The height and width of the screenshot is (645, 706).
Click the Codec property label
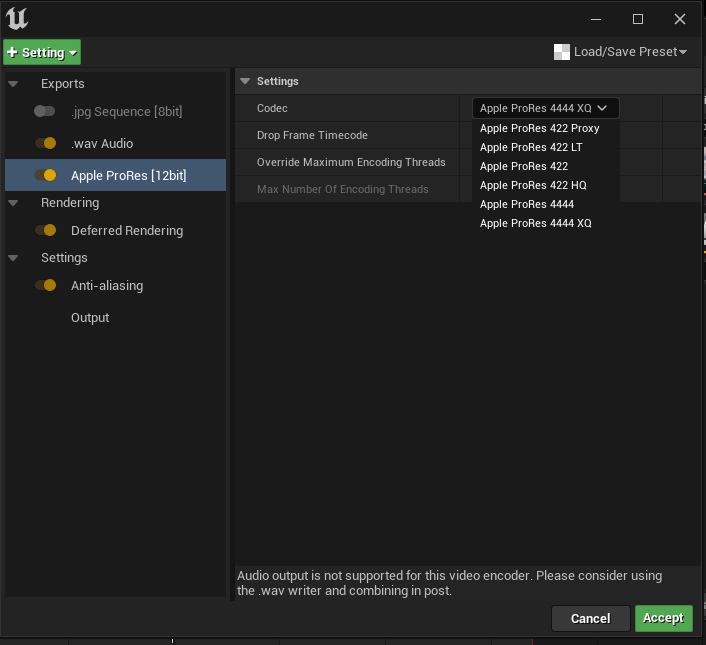272,108
